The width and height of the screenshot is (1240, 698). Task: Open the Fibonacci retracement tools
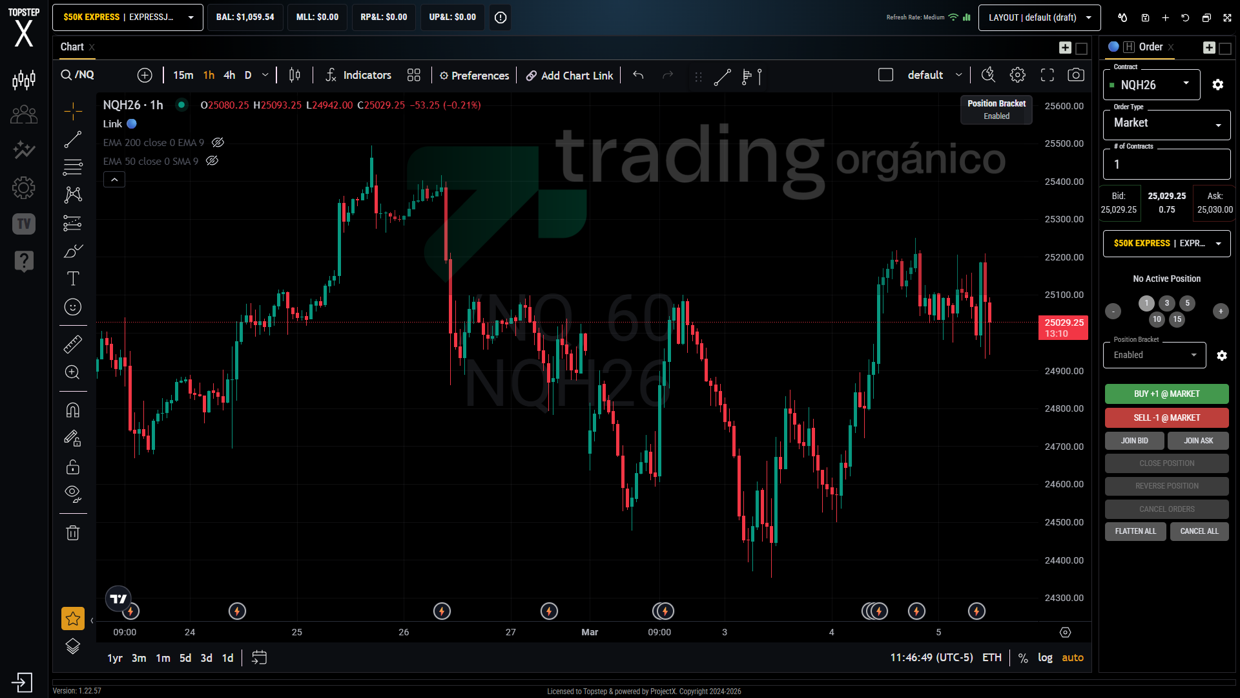point(73,167)
